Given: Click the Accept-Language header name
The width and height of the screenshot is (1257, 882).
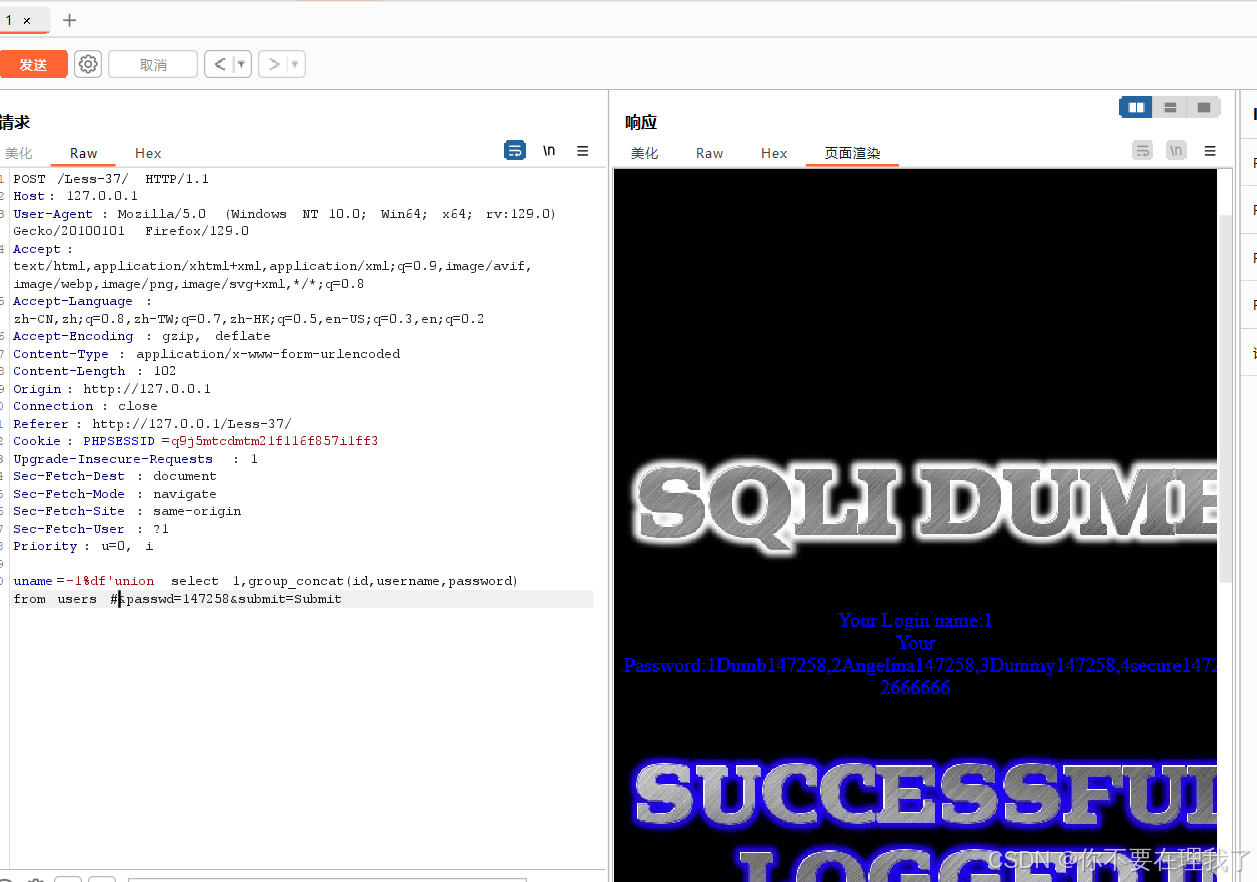Looking at the screenshot, I should click(x=73, y=301).
